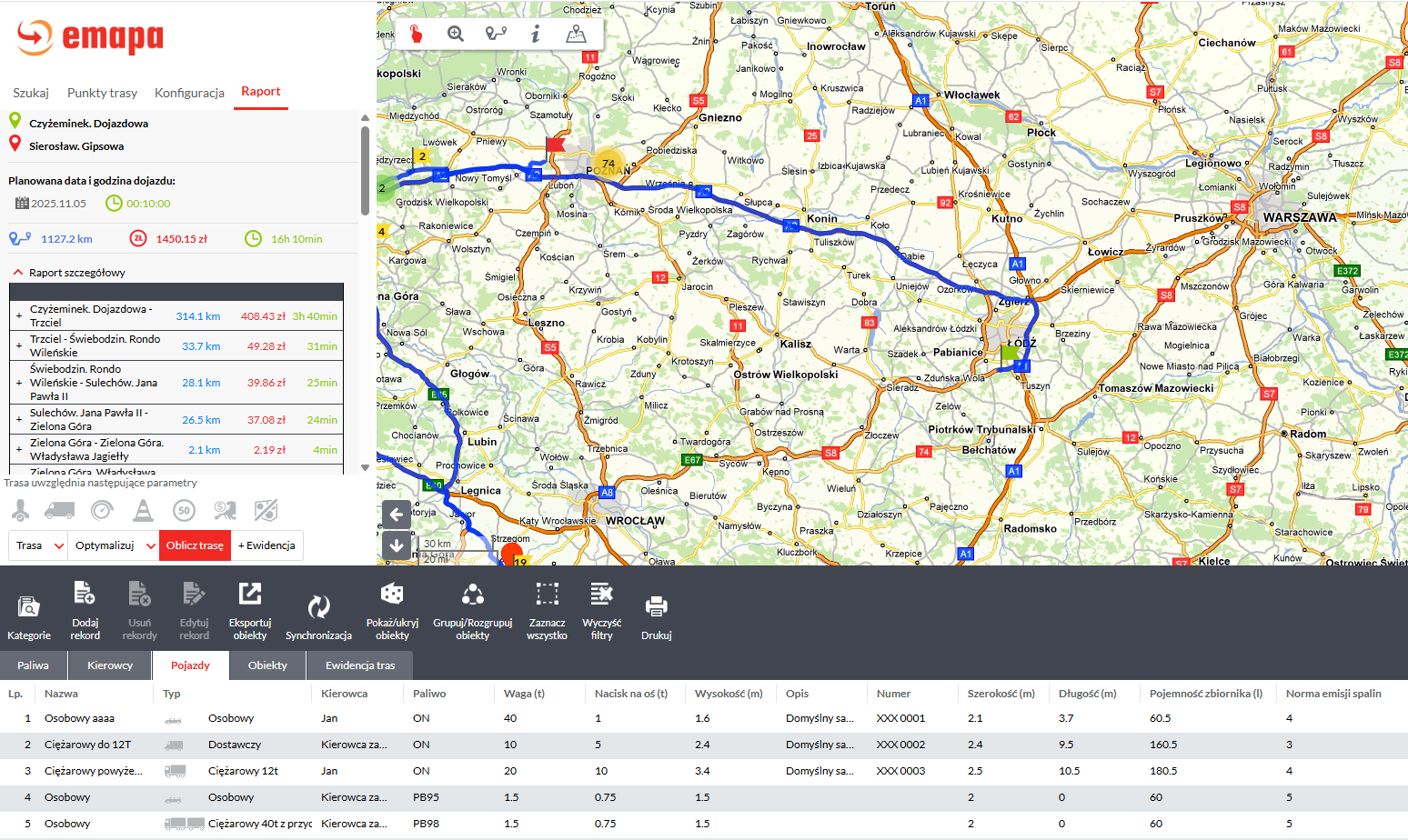Activate the zoom-in magnifier map tool
The height and width of the screenshot is (840, 1408).
click(456, 35)
